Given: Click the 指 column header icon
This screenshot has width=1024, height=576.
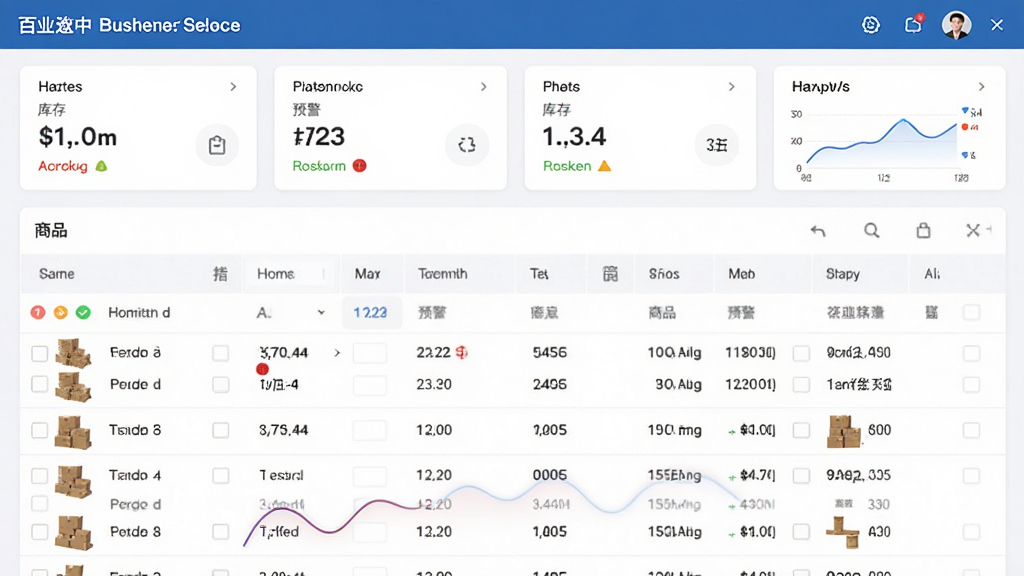Looking at the screenshot, I should click(221, 274).
